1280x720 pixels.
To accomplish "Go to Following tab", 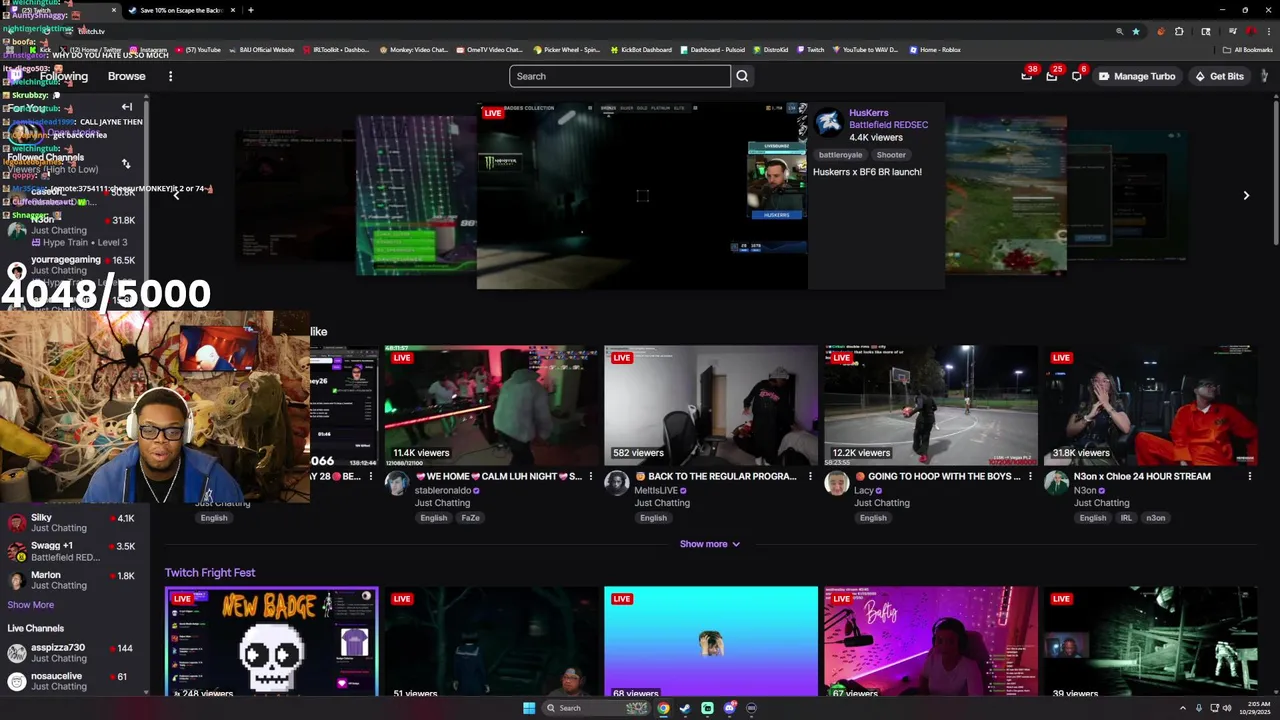I will [64, 76].
